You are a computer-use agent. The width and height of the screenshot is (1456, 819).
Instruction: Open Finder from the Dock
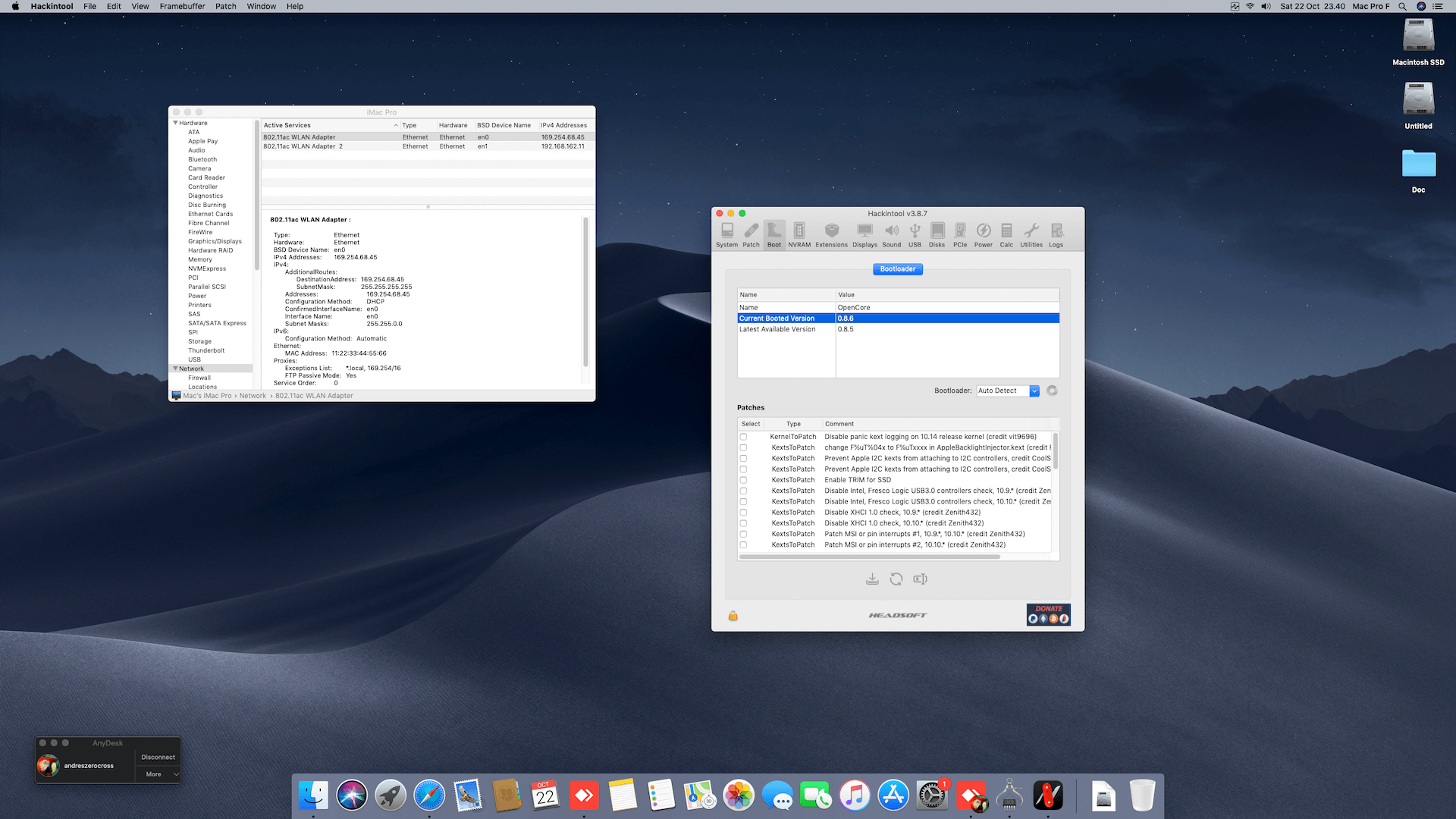pos(313,795)
